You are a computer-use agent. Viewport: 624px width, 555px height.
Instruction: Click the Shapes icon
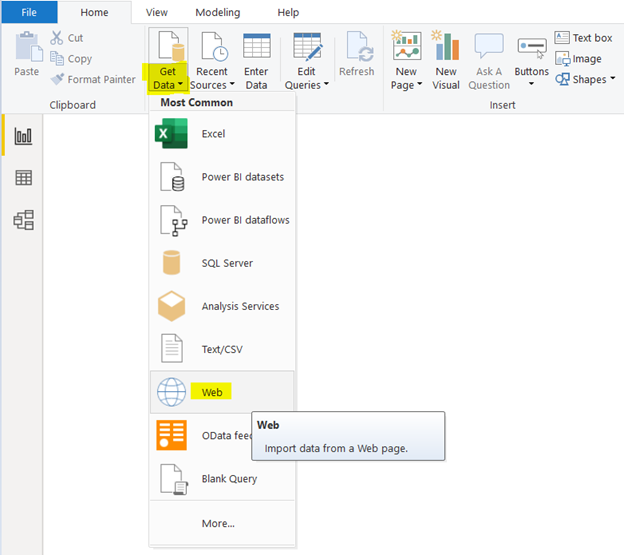pyautogui.click(x=562, y=79)
